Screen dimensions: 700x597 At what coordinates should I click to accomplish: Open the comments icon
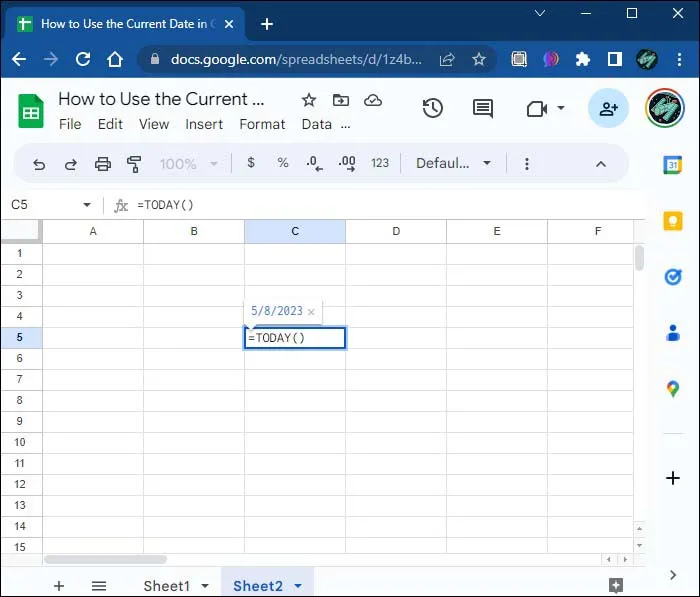tap(483, 109)
